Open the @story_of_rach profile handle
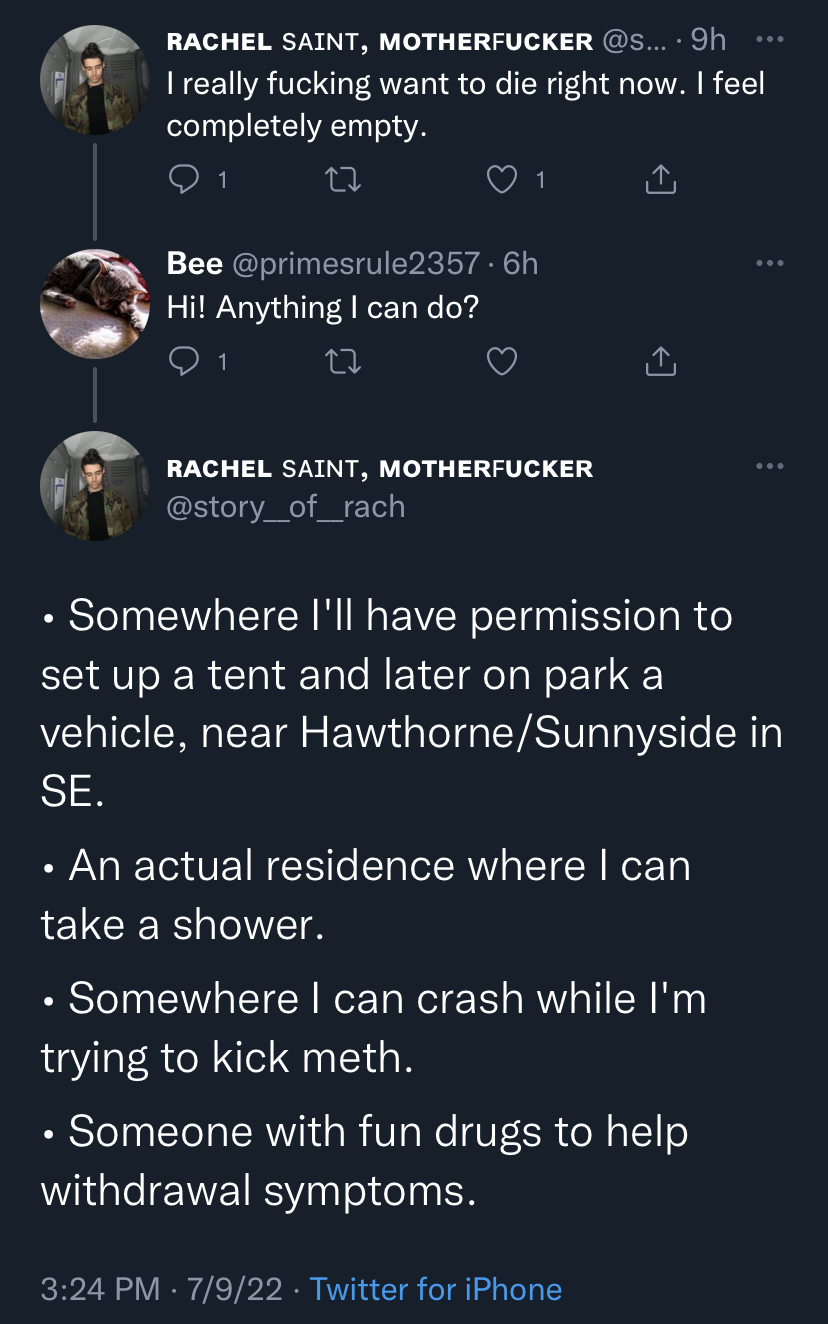 (286, 507)
